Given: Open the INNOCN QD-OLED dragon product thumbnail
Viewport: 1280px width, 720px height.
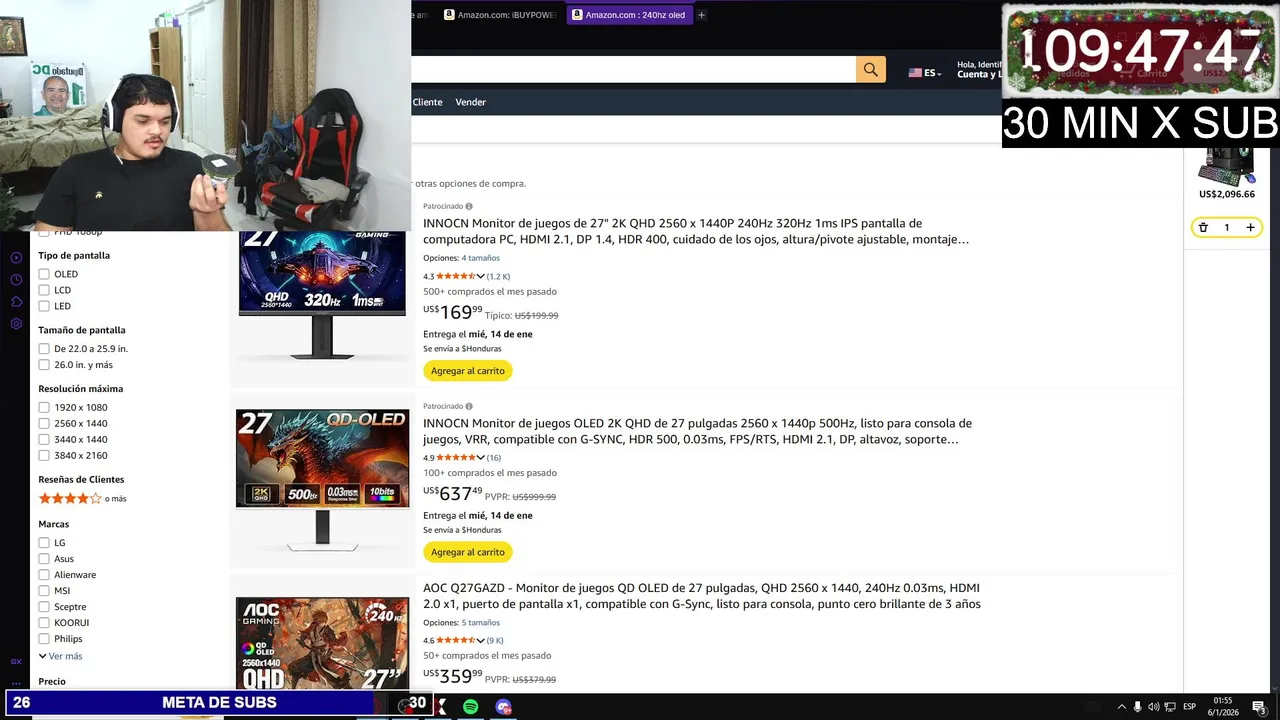Looking at the screenshot, I should (322, 480).
